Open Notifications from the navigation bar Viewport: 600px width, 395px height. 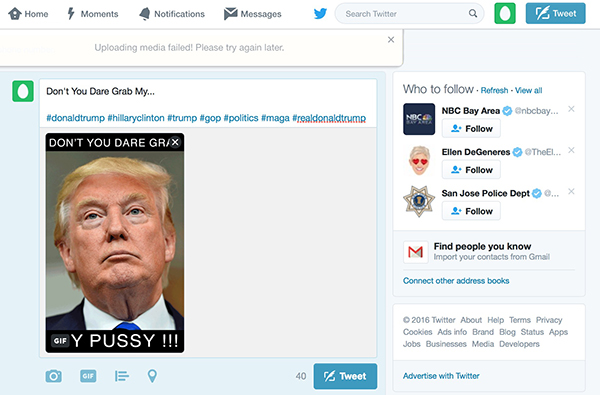(172, 14)
